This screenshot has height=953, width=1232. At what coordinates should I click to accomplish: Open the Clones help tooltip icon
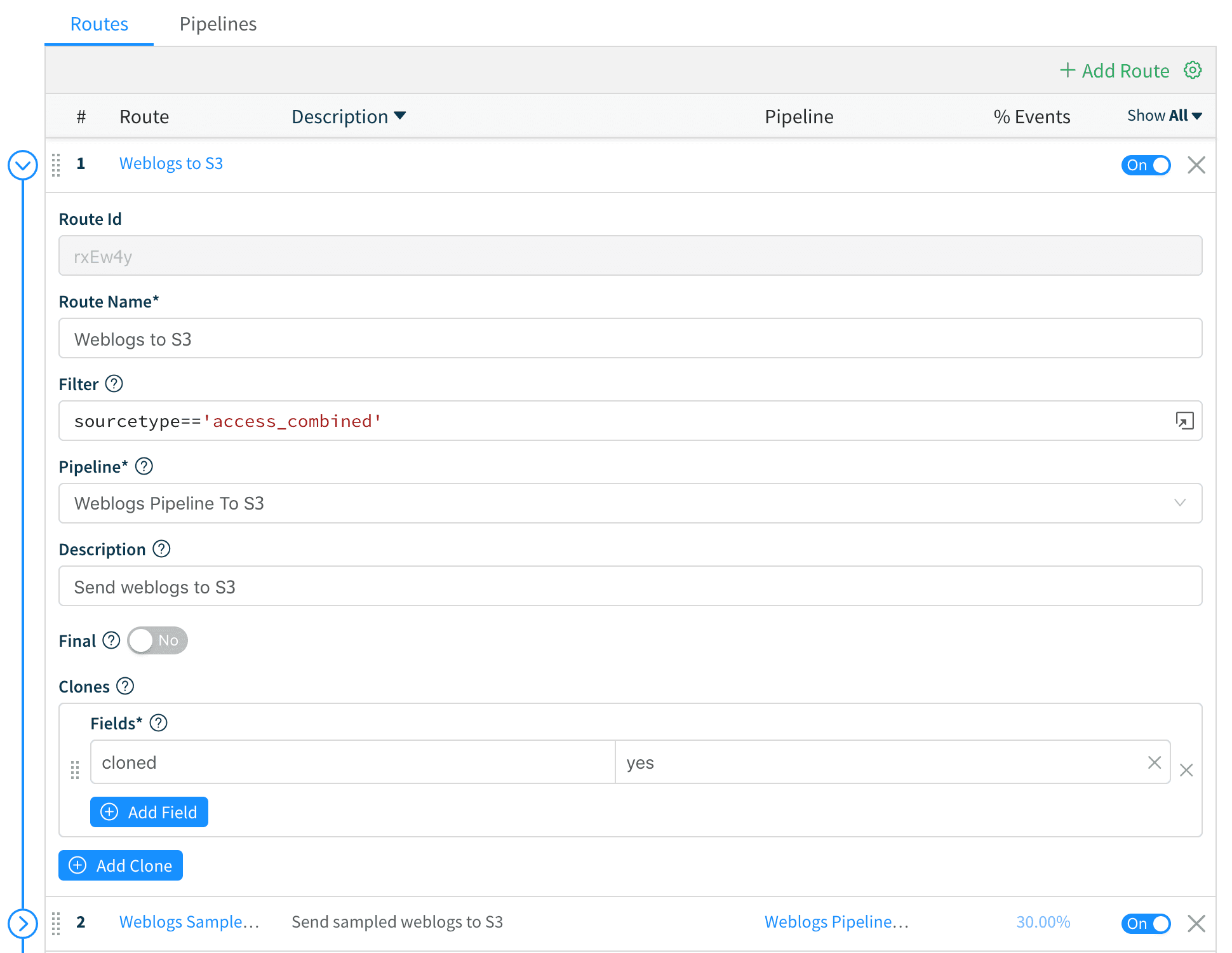tap(125, 686)
